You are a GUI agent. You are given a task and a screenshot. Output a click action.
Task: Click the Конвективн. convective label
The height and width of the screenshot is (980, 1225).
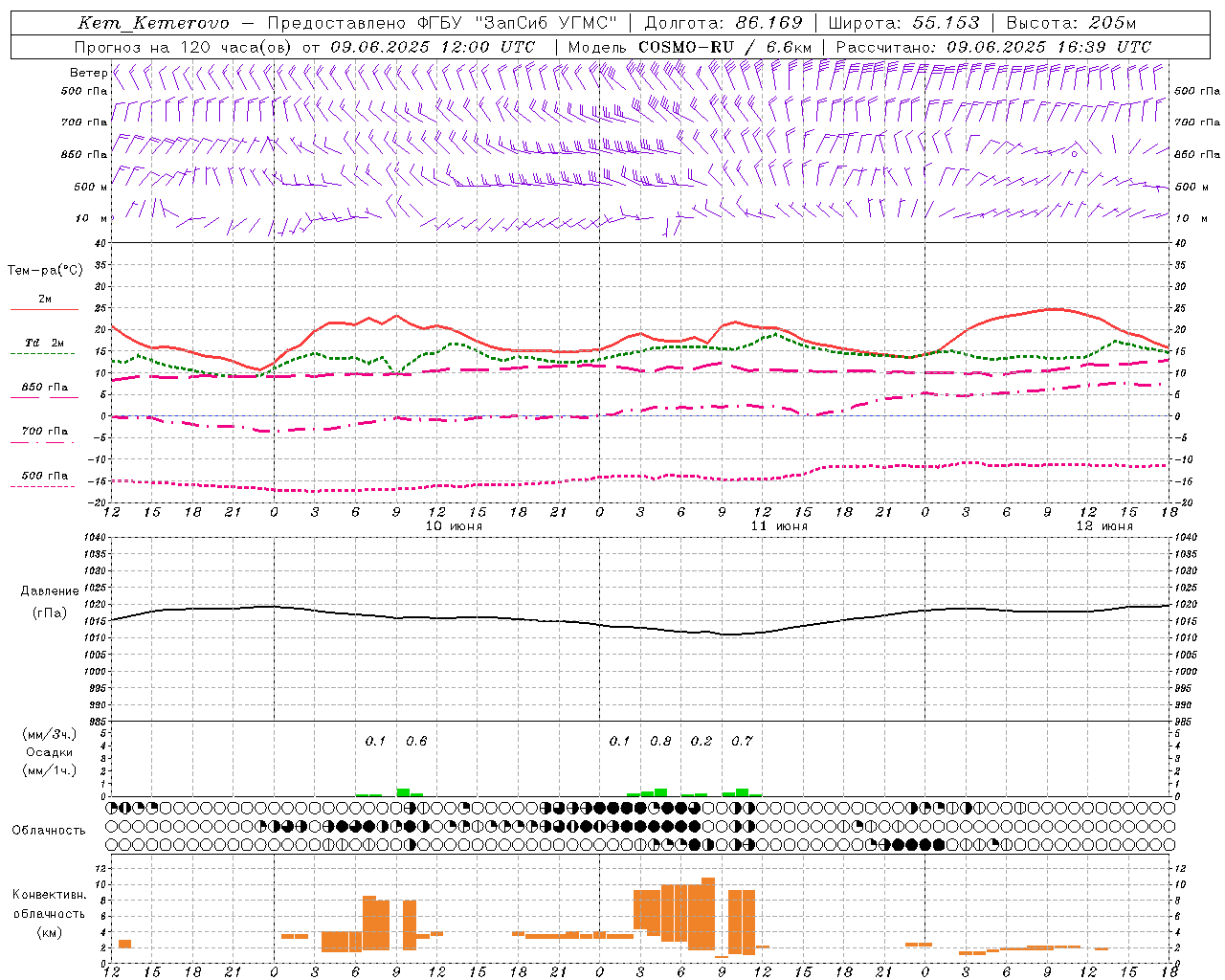49,895
